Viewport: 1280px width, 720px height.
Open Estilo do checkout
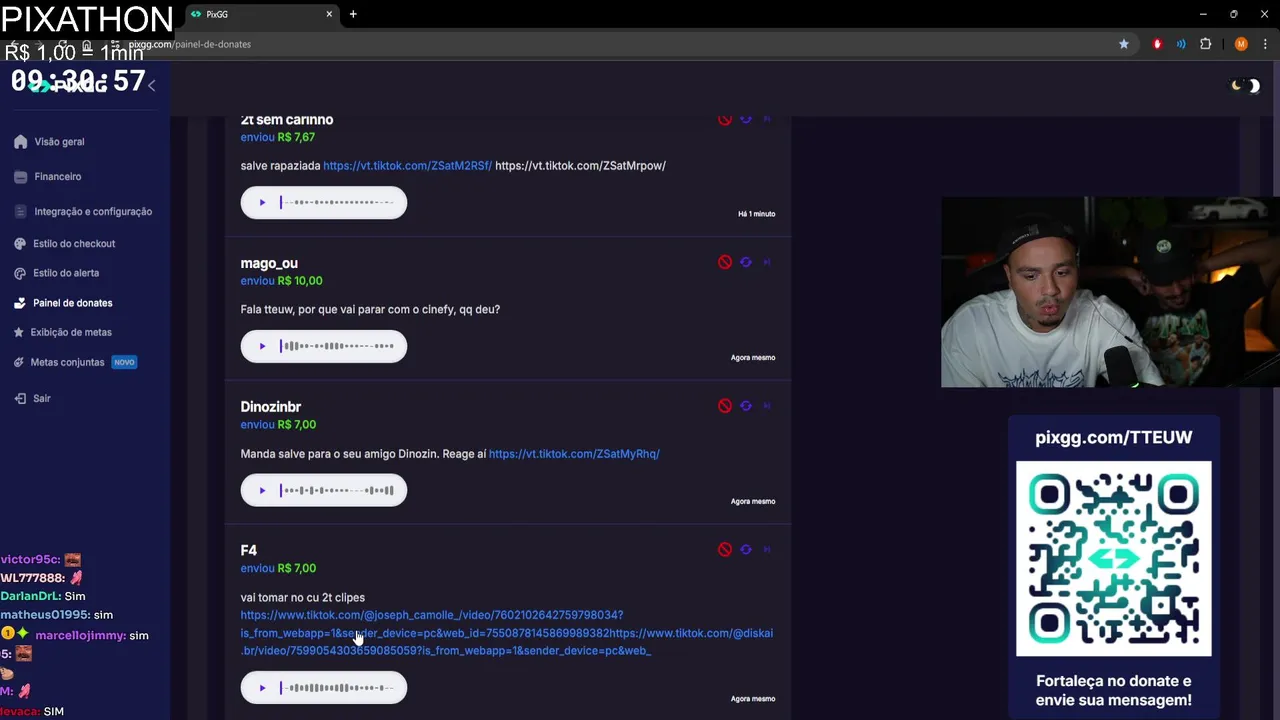pos(65,244)
